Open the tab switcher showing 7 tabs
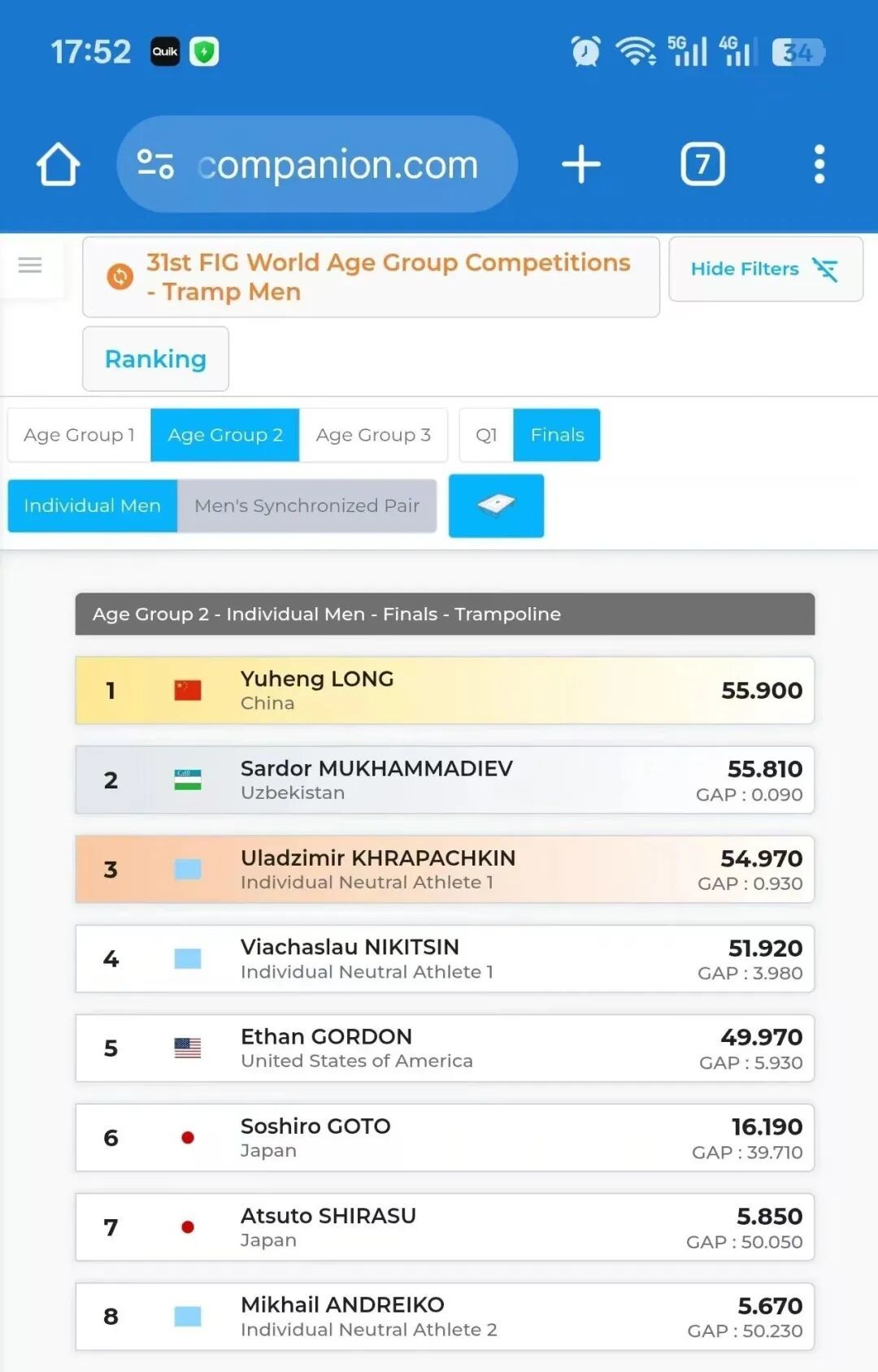The image size is (878, 1372). (702, 164)
